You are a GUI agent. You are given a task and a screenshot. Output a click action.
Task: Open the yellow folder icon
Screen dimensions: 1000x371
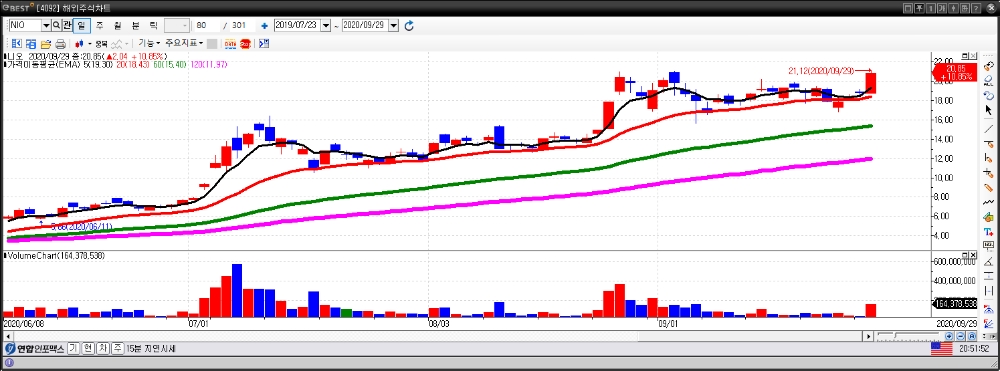[45, 44]
